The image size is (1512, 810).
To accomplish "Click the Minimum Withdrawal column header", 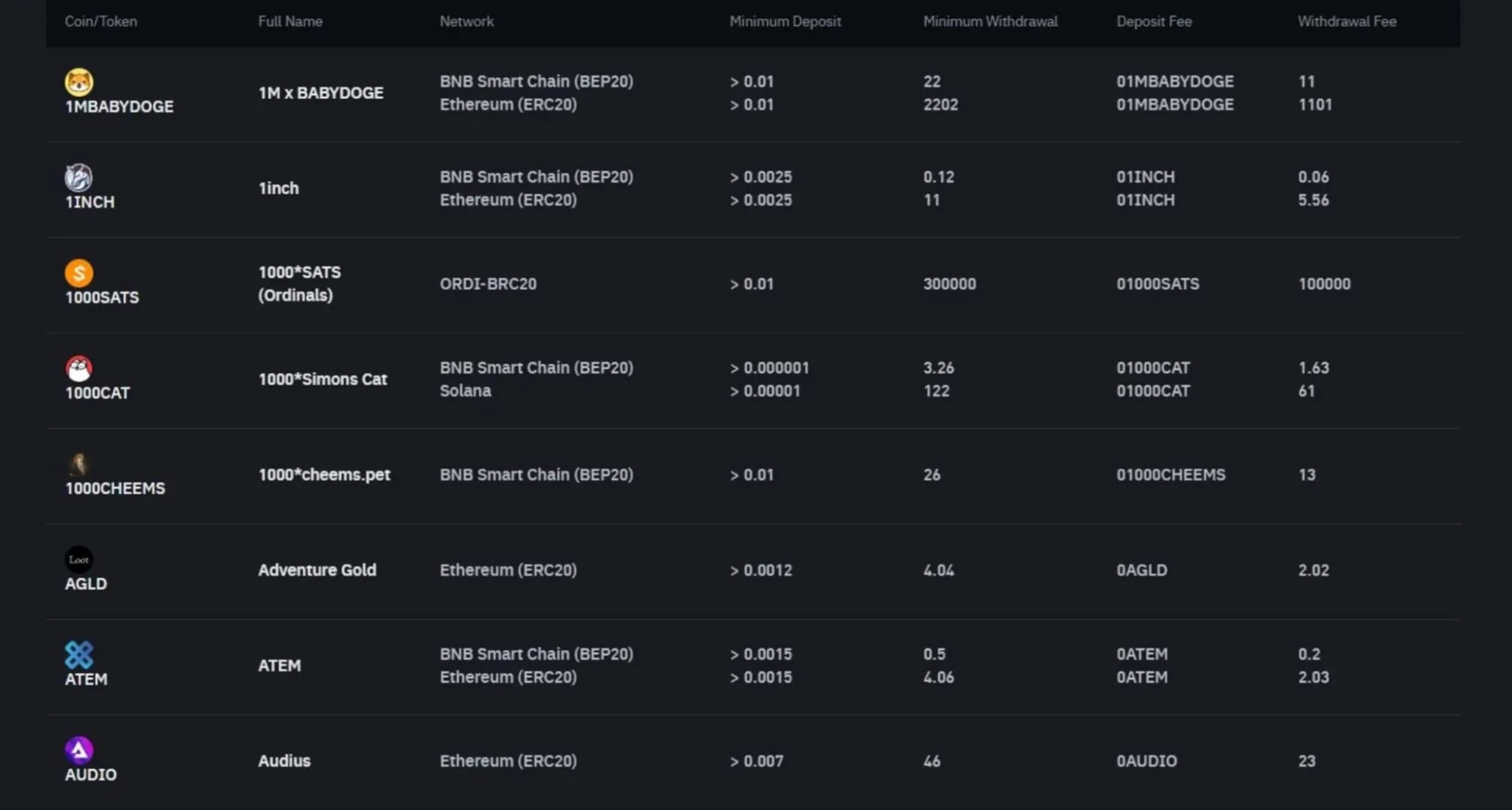I will (990, 21).
